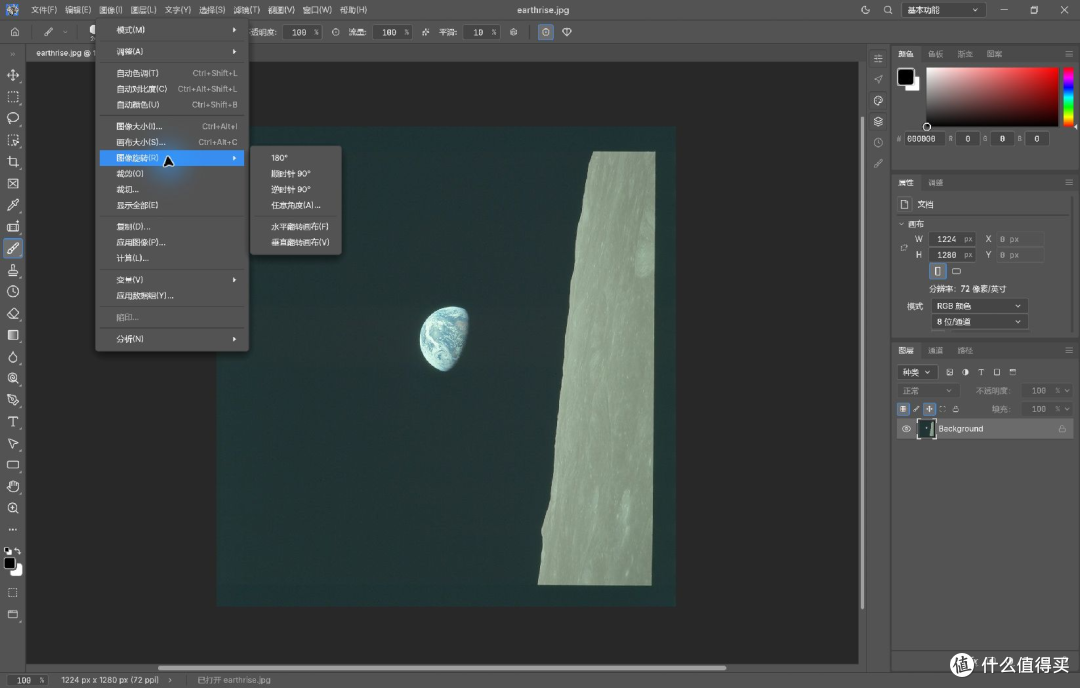Switch to the 通道 channels tab
This screenshot has width=1080, height=688.
coord(935,351)
